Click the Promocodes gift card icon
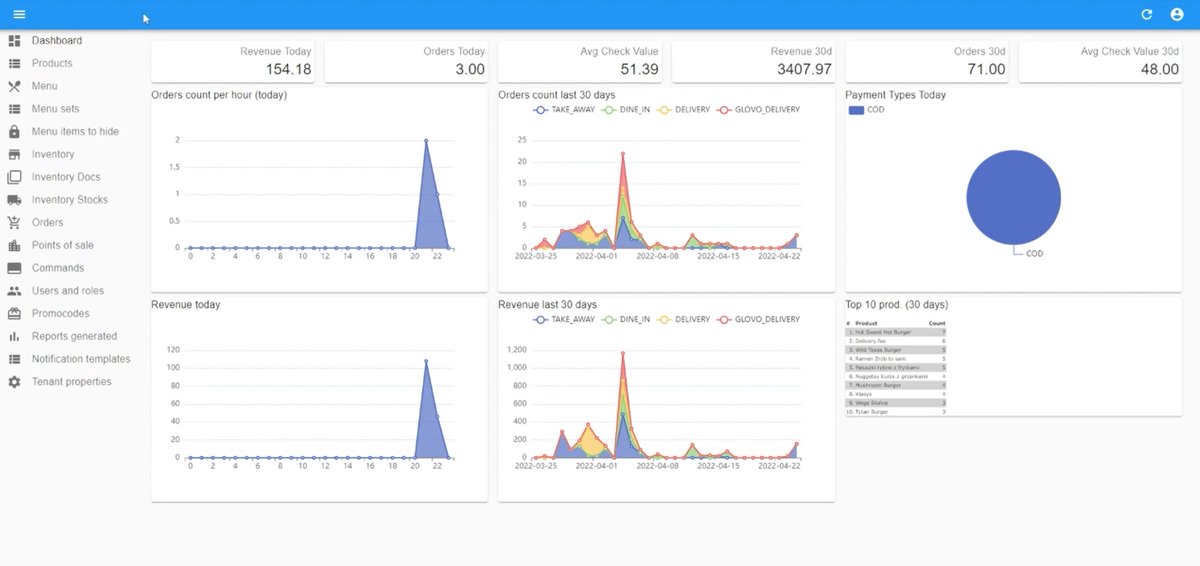 (14, 314)
